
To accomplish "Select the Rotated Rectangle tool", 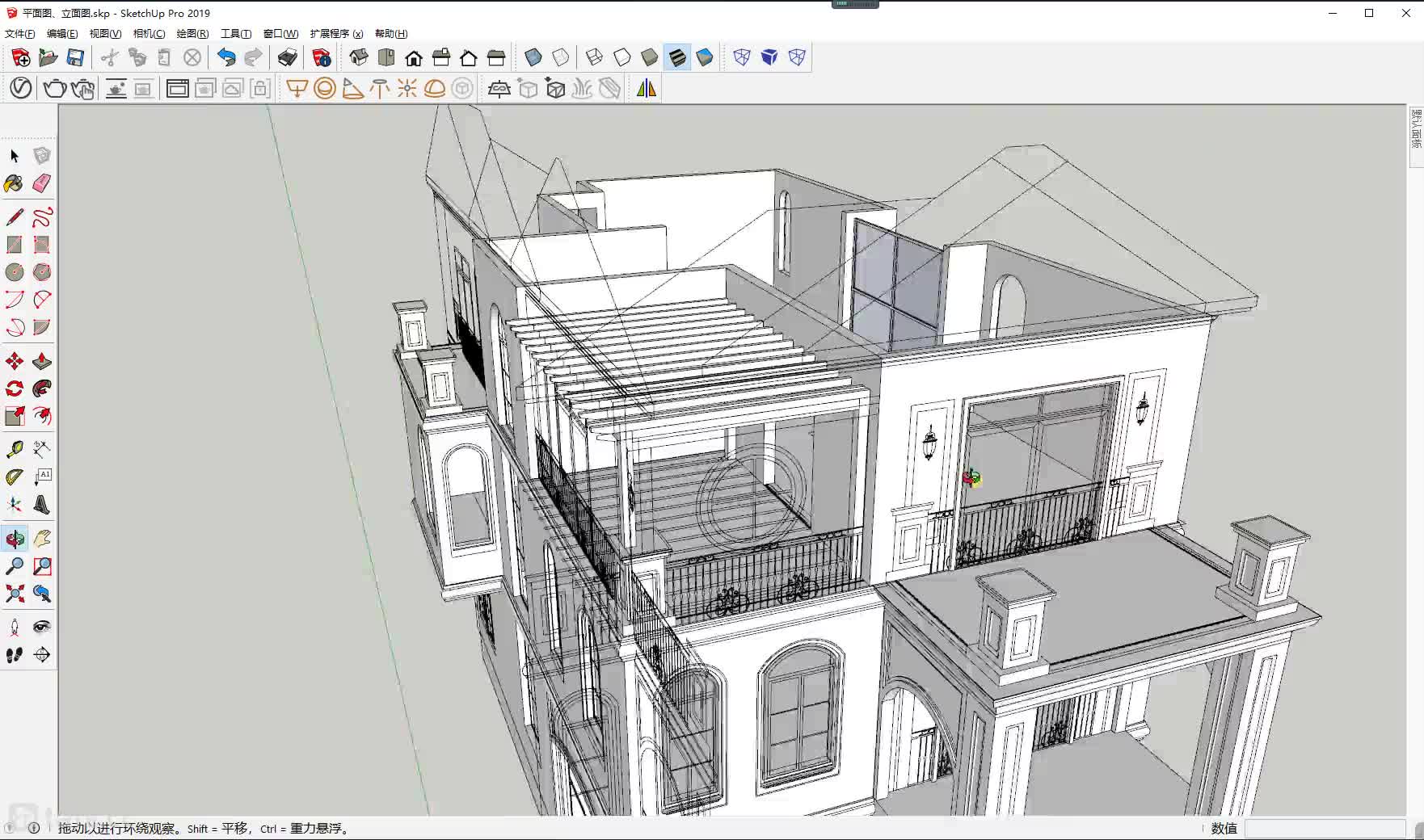I will coord(42,245).
